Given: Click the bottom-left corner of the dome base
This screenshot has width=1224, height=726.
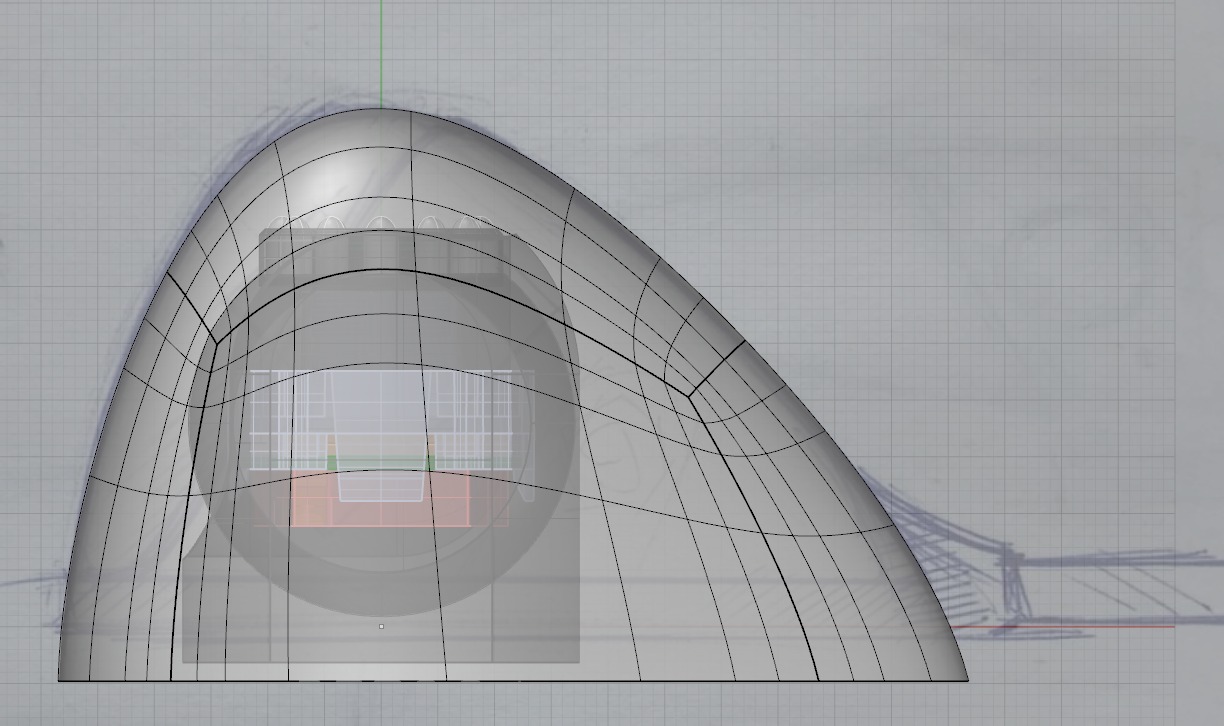Looking at the screenshot, I should tap(60, 680).
